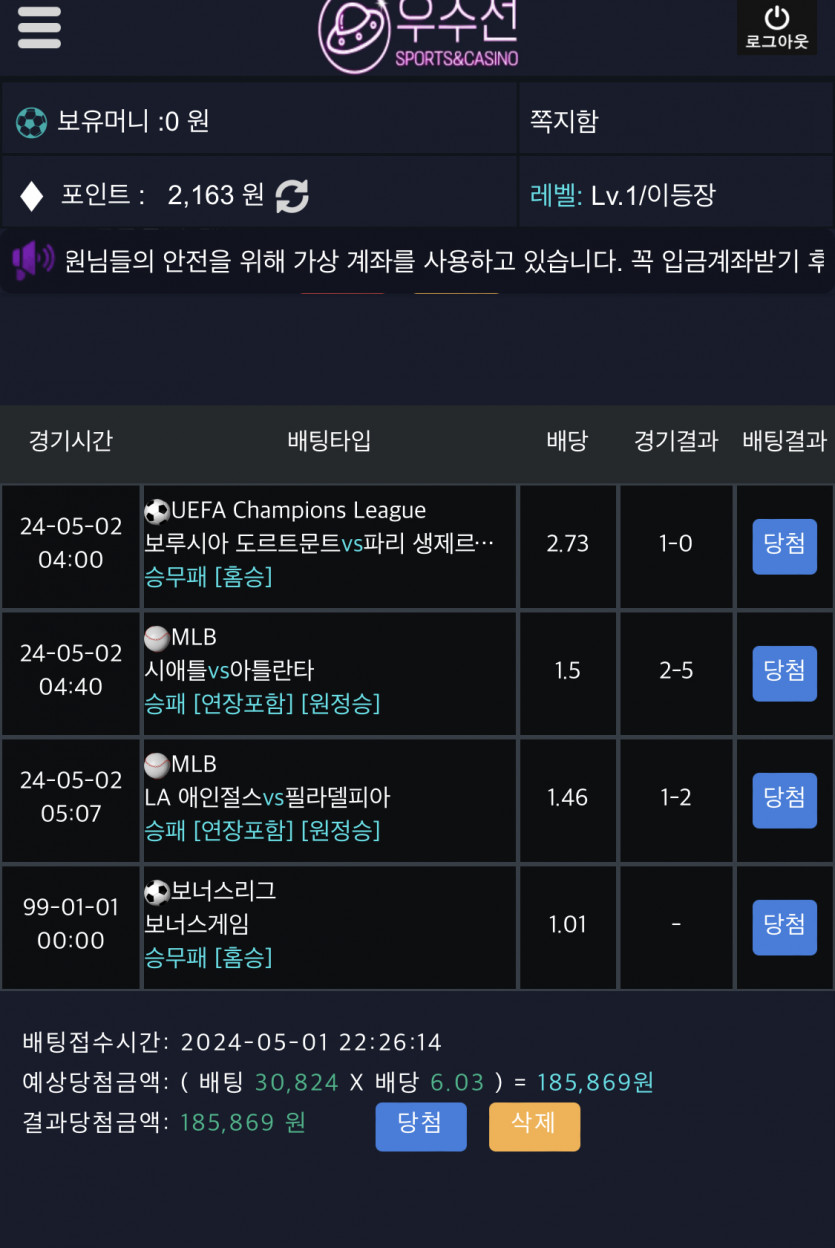835x1248 pixels.
Task: Tap the purple megaphone announcement icon
Action: tap(33, 260)
